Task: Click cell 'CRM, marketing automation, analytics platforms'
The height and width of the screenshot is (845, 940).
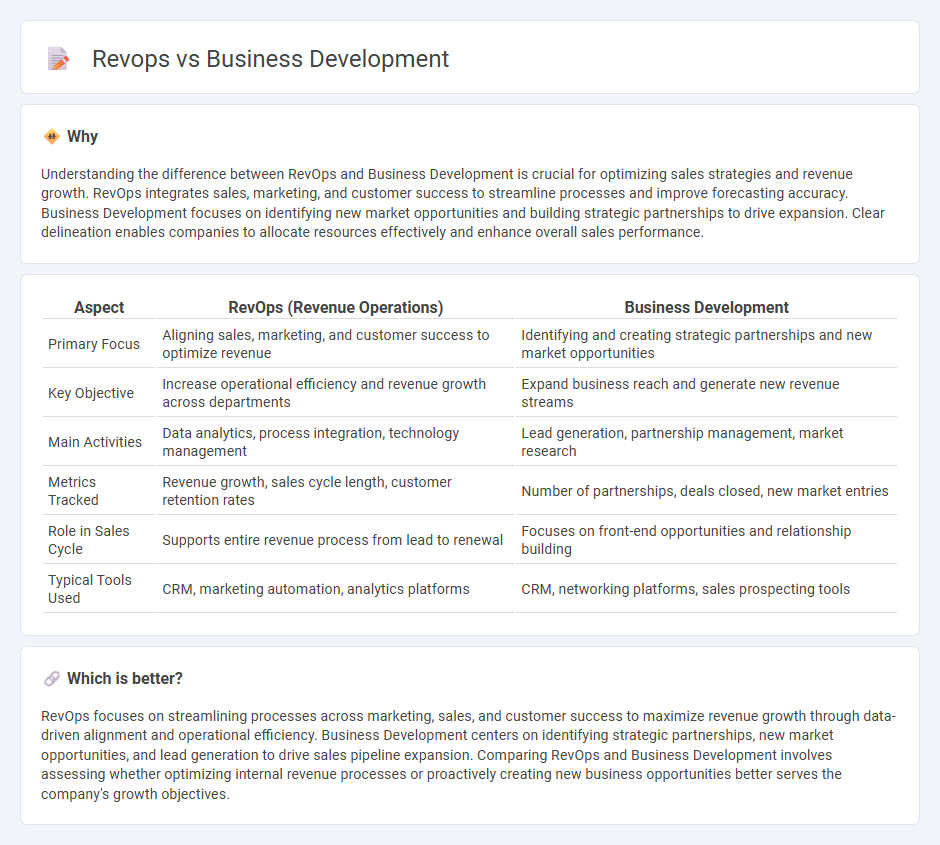Action: click(x=336, y=589)
